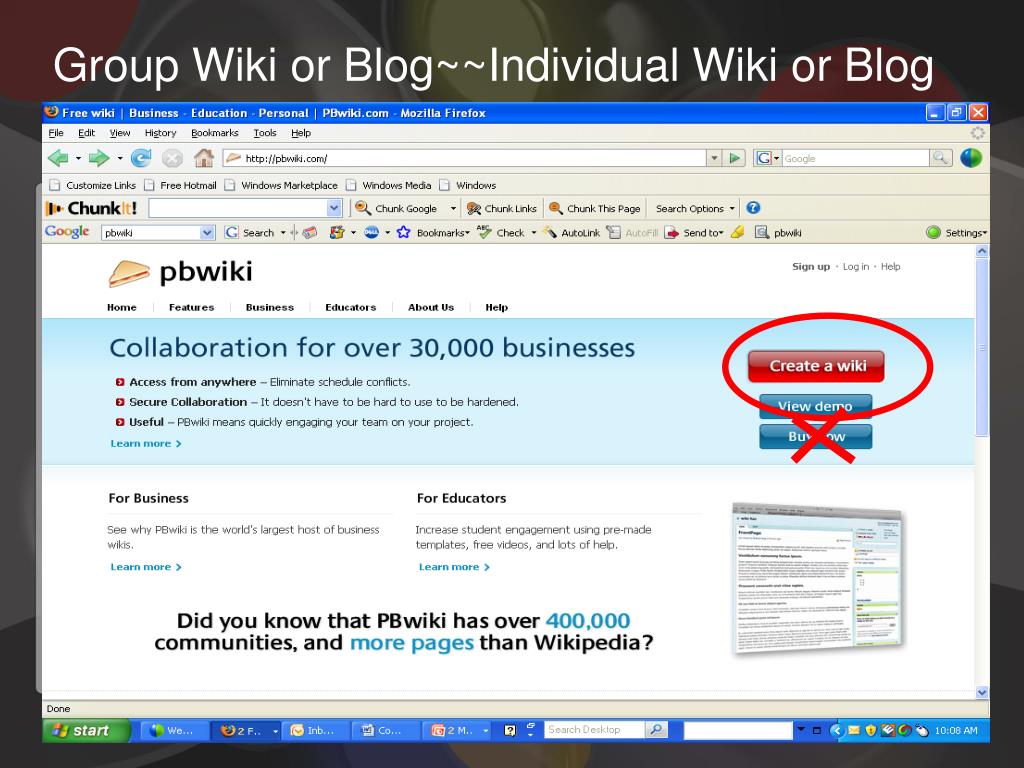Go back with the green Back arrow
The height and width of the screenshot is (768, 1024).
[x=59, y=158]
